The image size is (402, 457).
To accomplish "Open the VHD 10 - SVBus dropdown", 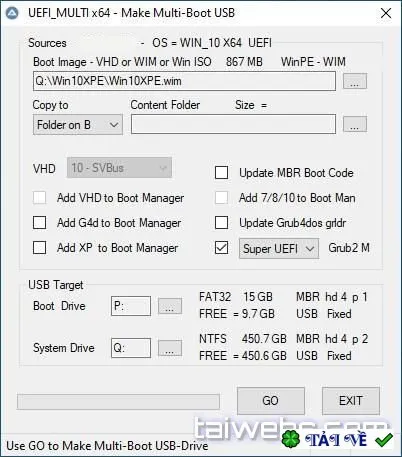I will 119,168.
